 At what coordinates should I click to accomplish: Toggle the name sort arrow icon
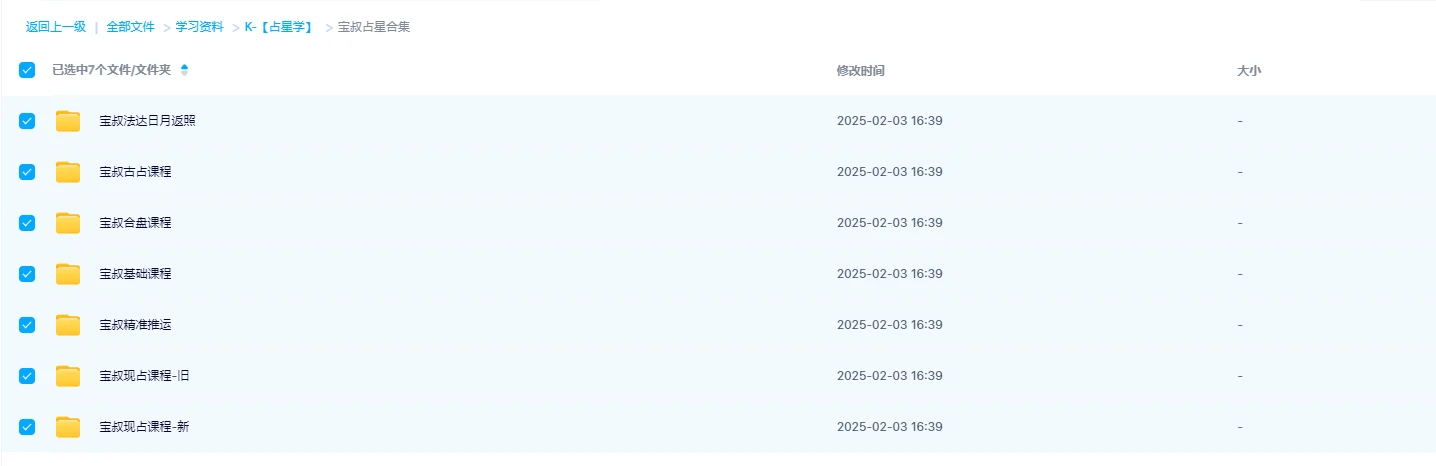click(x=184, y=70)
